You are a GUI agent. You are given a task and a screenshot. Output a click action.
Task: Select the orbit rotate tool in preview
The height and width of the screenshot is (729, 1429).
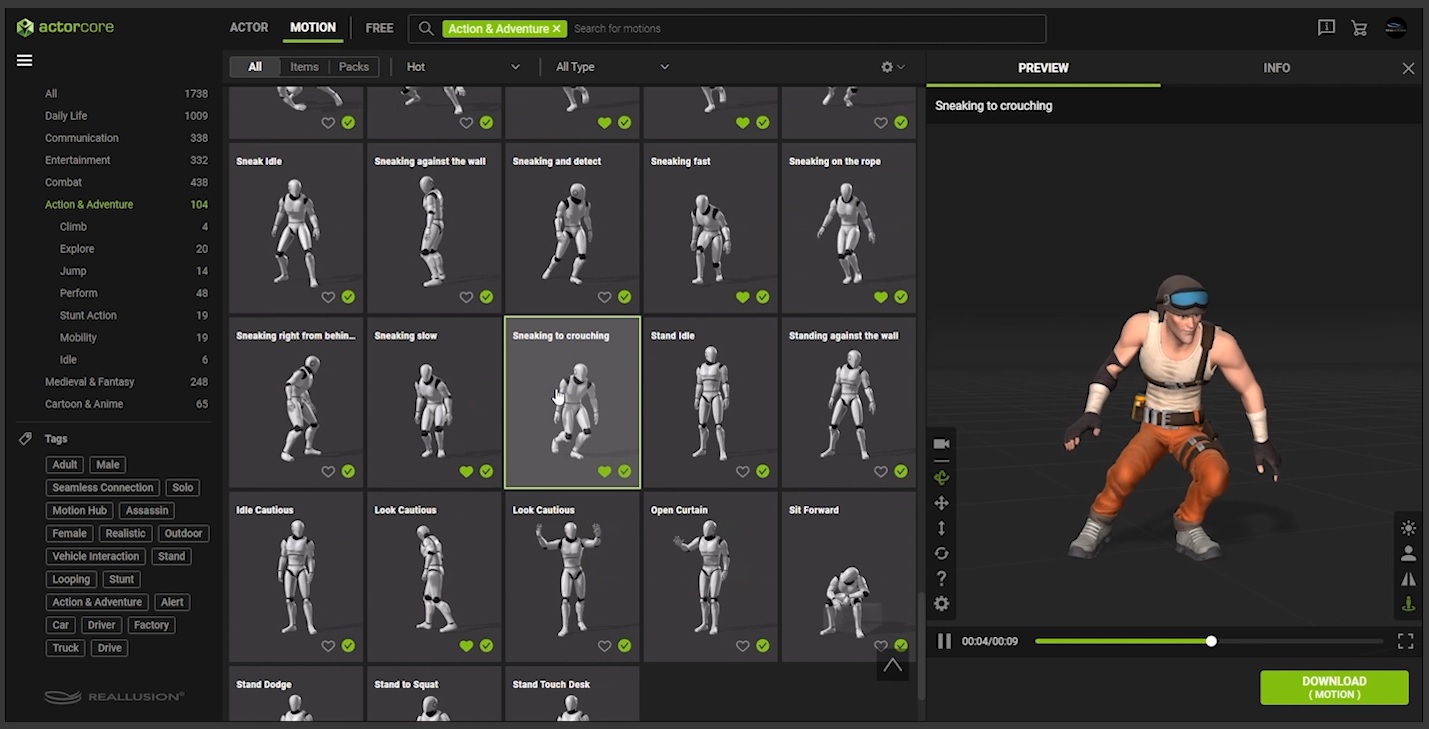coord(941,478)
